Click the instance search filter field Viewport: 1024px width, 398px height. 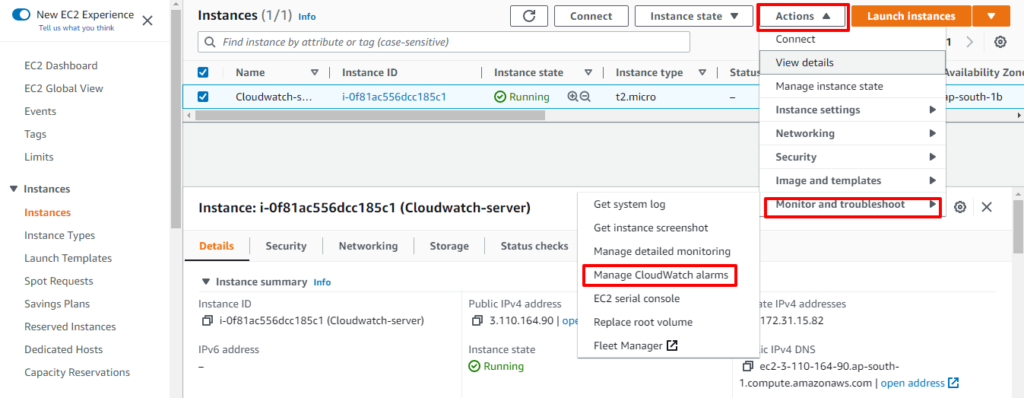(443, 42)
